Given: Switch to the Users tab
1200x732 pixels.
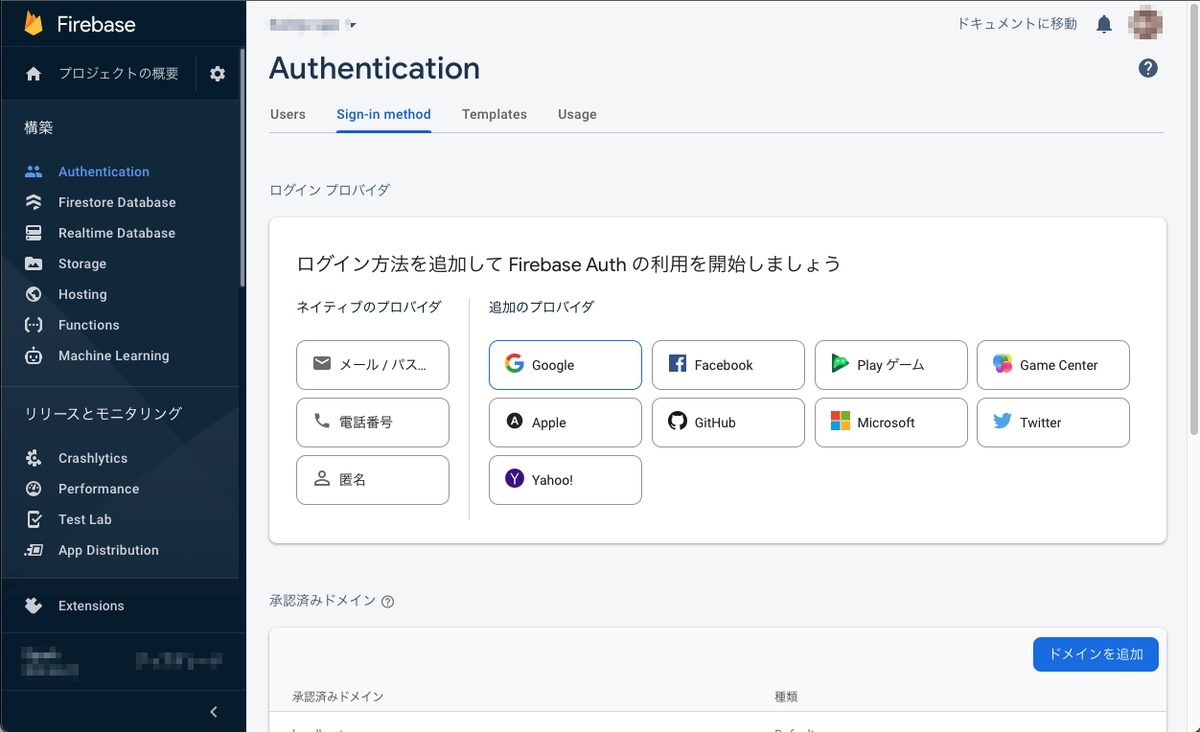Looking at the screenshot, I should coord(288,114).
